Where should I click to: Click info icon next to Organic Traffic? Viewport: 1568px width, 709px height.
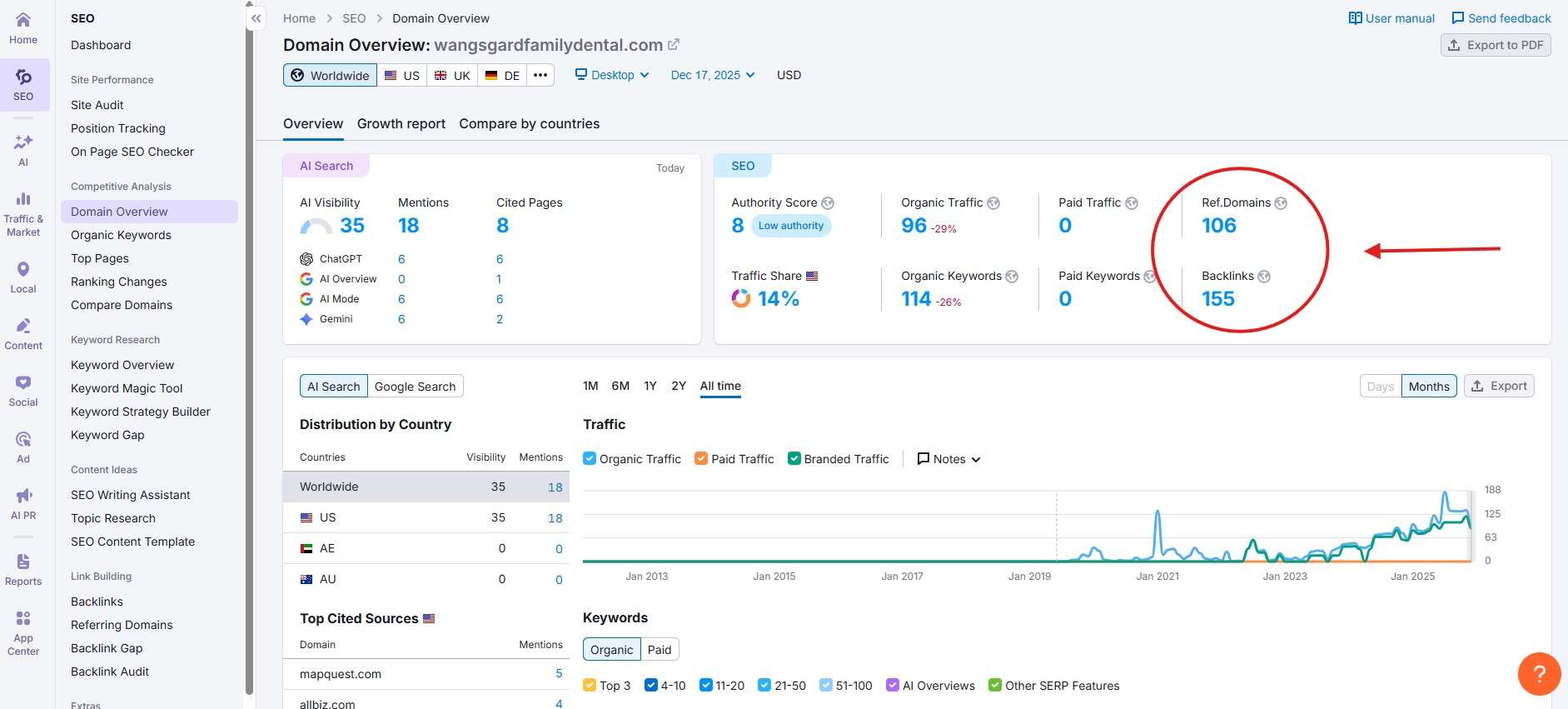(x=993, y=203)
